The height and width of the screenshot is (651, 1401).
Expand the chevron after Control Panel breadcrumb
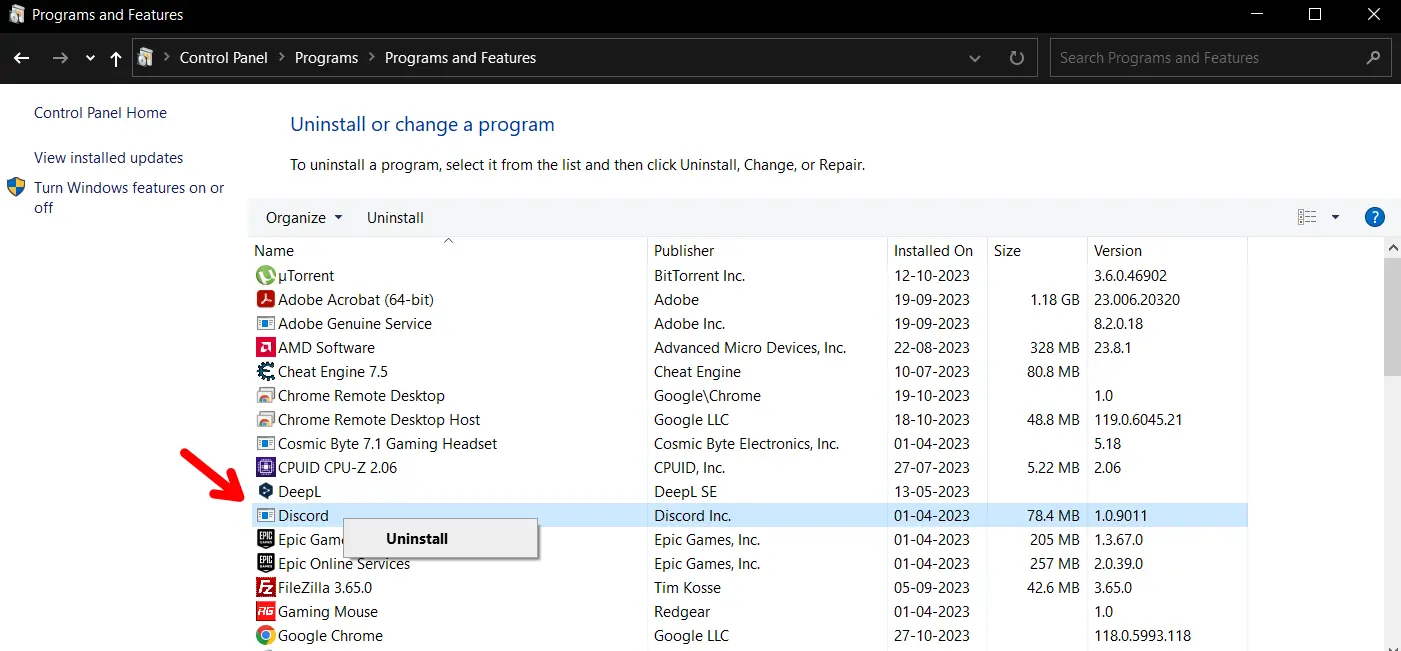click(281, 58)
